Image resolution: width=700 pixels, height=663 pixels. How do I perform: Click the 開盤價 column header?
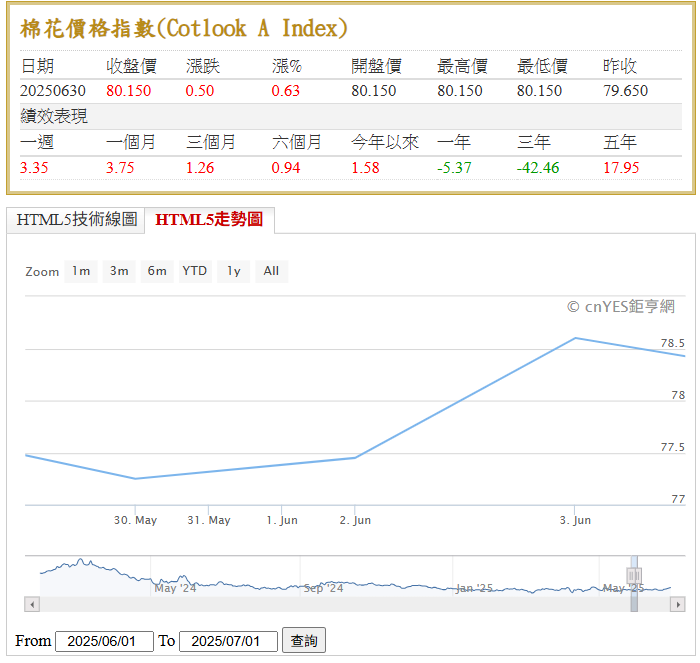point(376,66)
